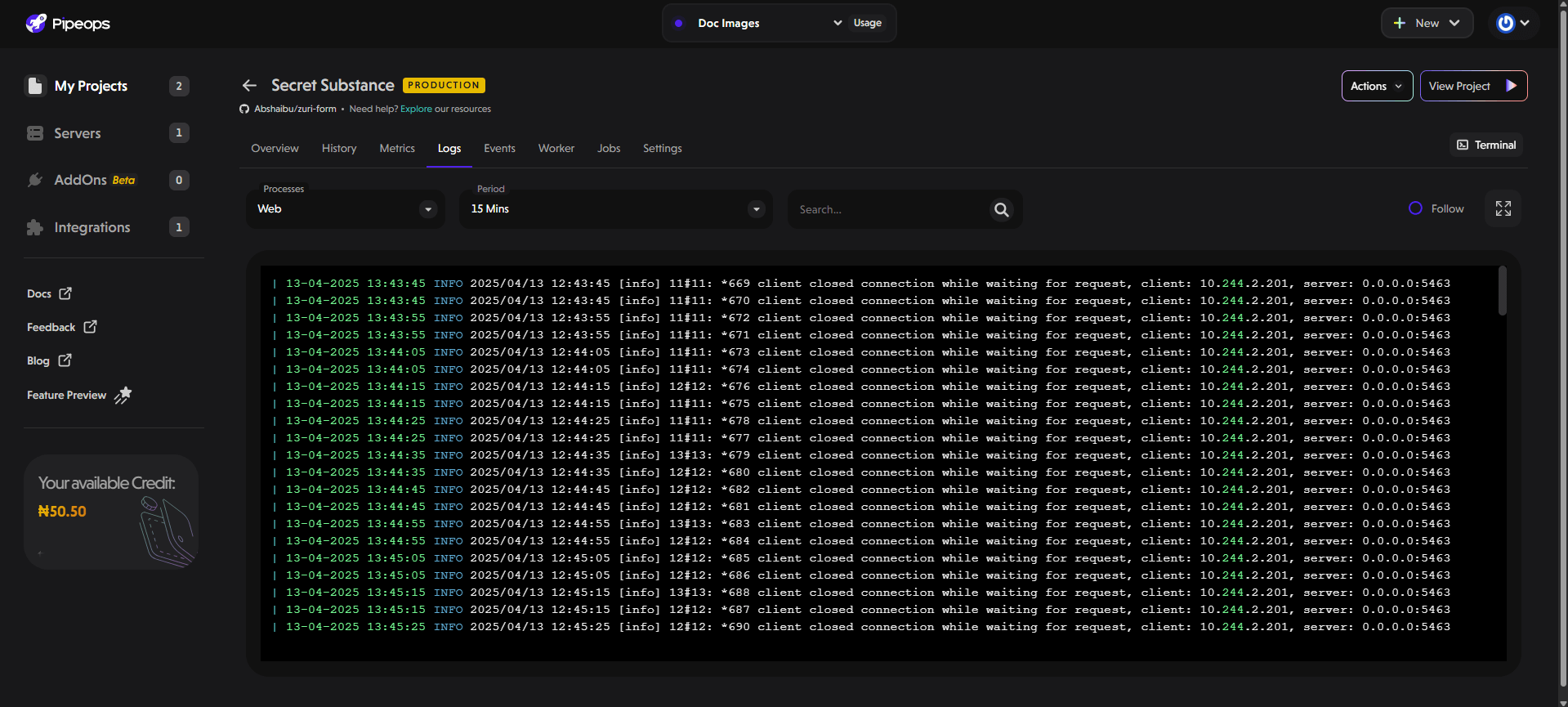Screen dimensions: 1568x707
Task: Open My Projects file icon
Action: tap(35, 86)
